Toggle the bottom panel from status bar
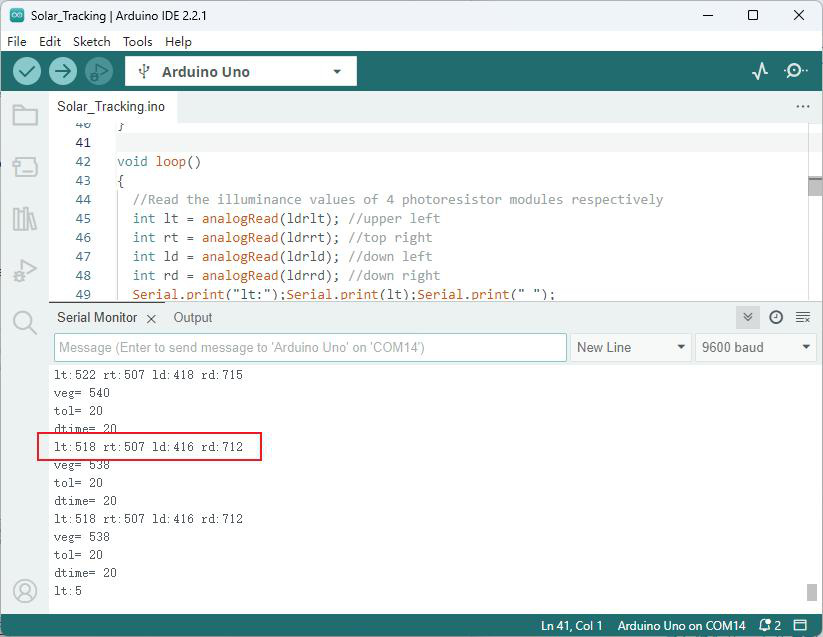This screenshot has height=637, width=823. [x=800, y=625]
